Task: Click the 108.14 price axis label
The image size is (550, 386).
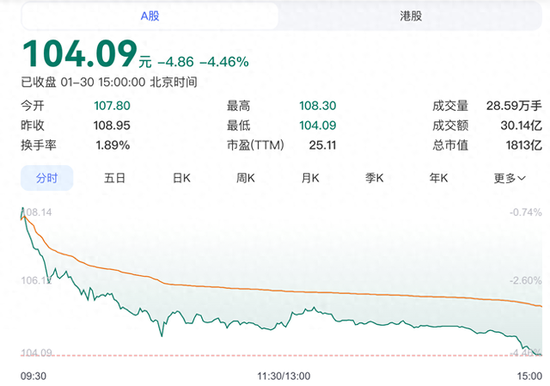Action: pos(36,212)
